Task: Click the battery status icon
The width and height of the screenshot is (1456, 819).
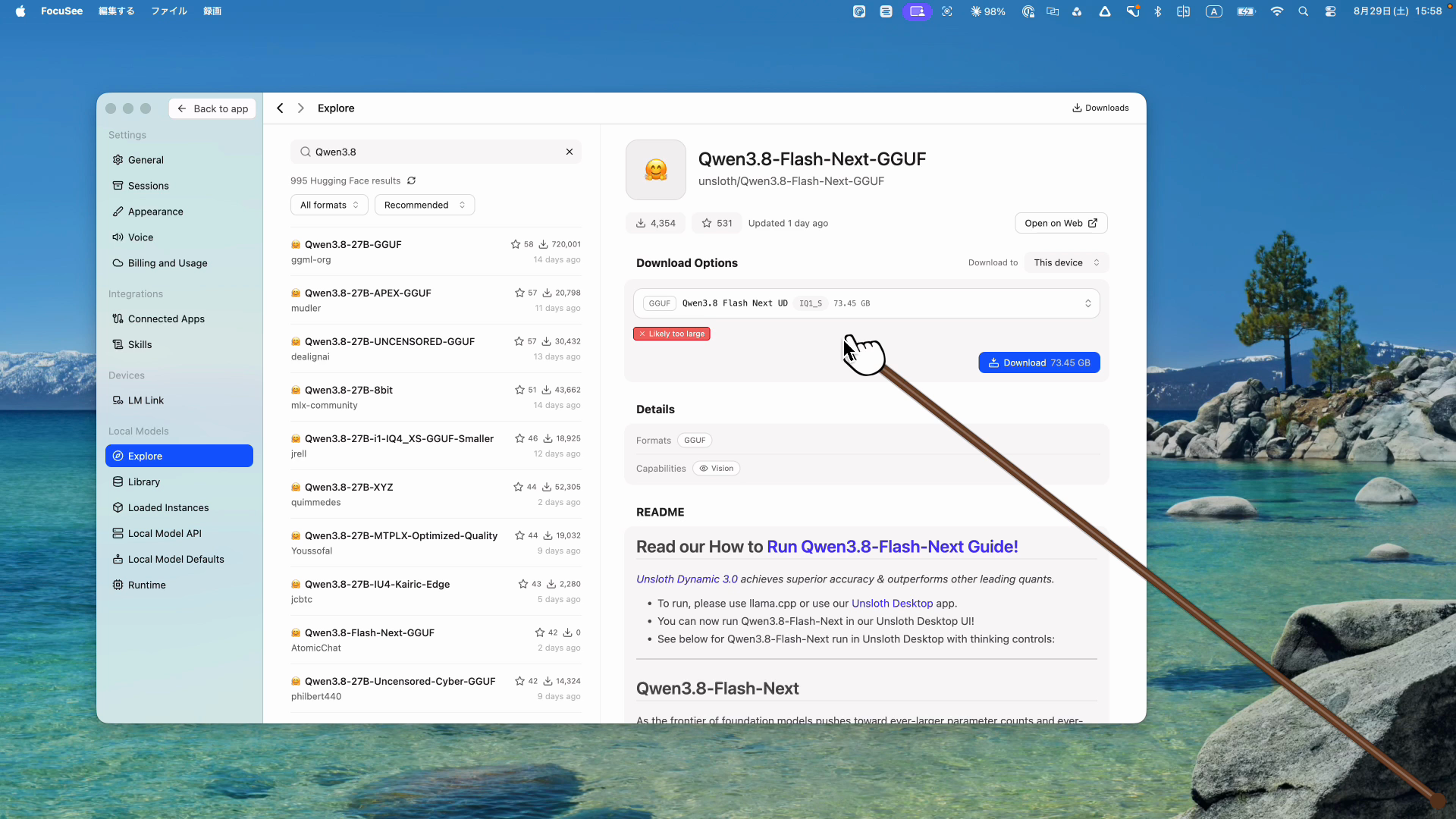Action: pos(1246,11)
